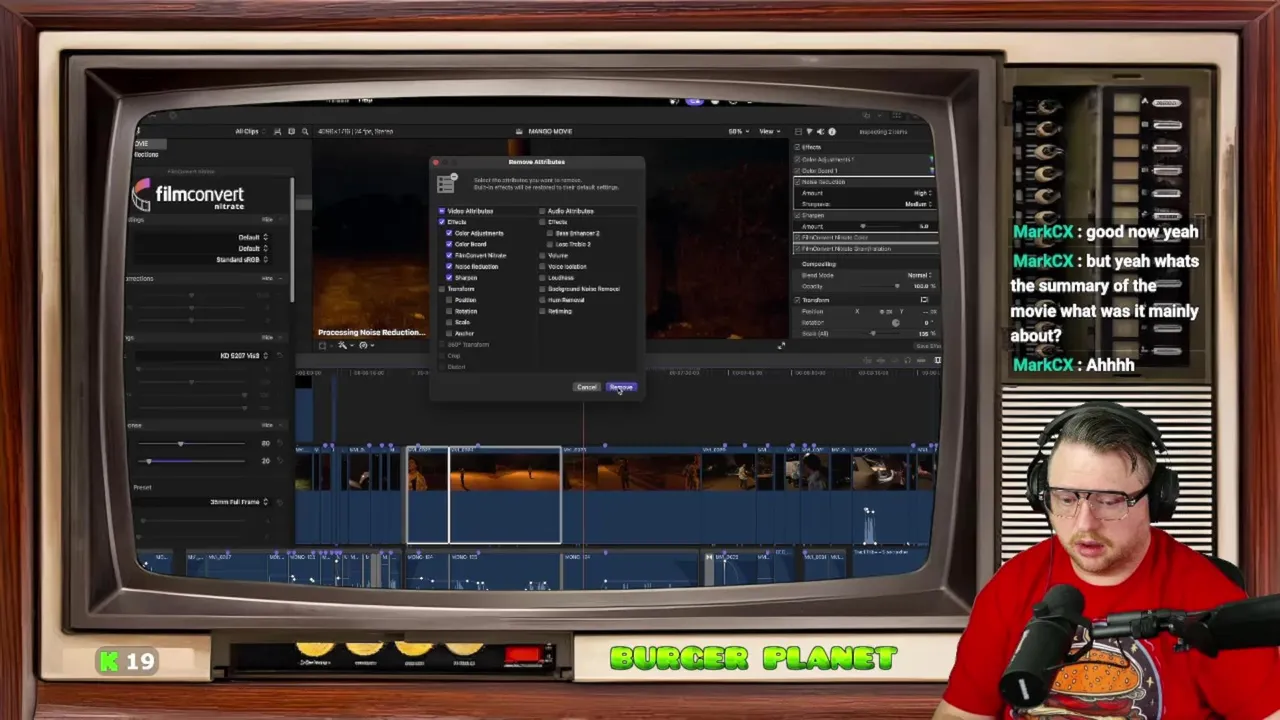Open Noise Reduction Amount High dropdown
Viewport: 1280px width, 720px height.
921,193
